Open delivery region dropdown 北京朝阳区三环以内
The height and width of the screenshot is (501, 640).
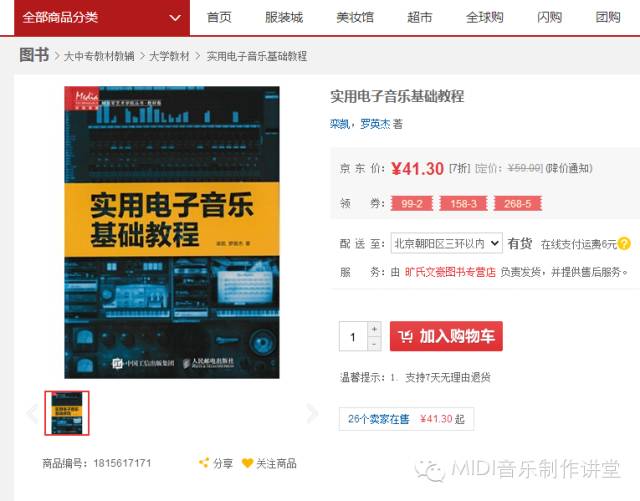point(447,243)
